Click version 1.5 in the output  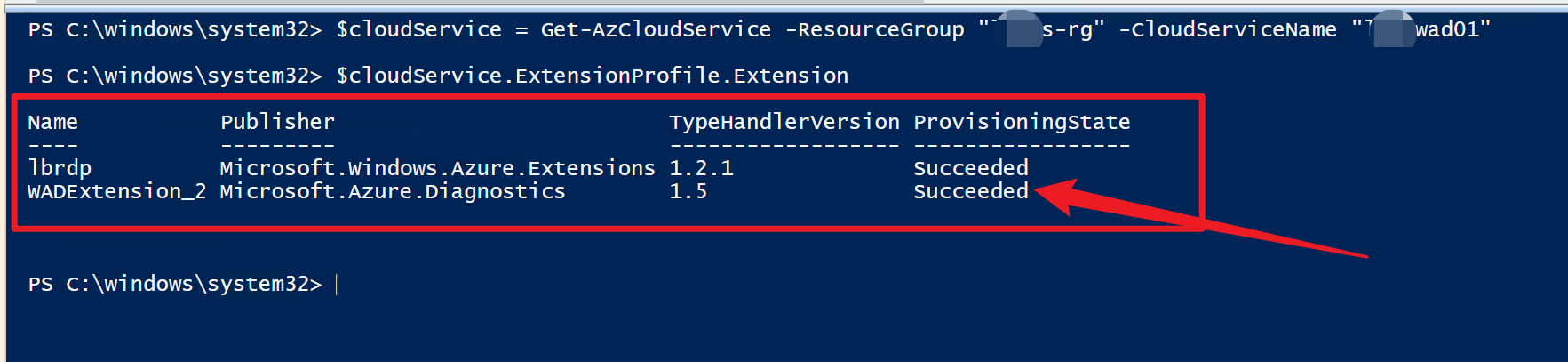coord(688,191)
